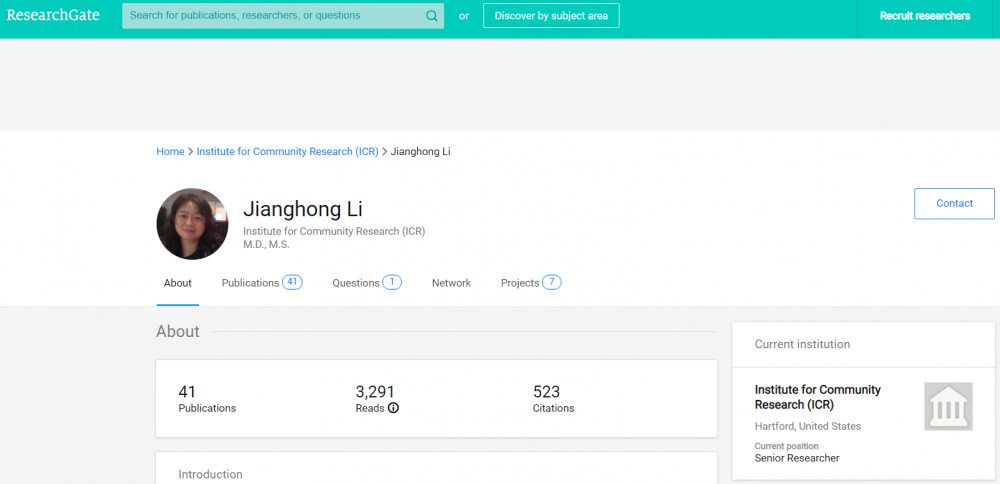Open the Recruit researchers link
The height and width of the screenshot is (484, 1000).
(924, 16)
